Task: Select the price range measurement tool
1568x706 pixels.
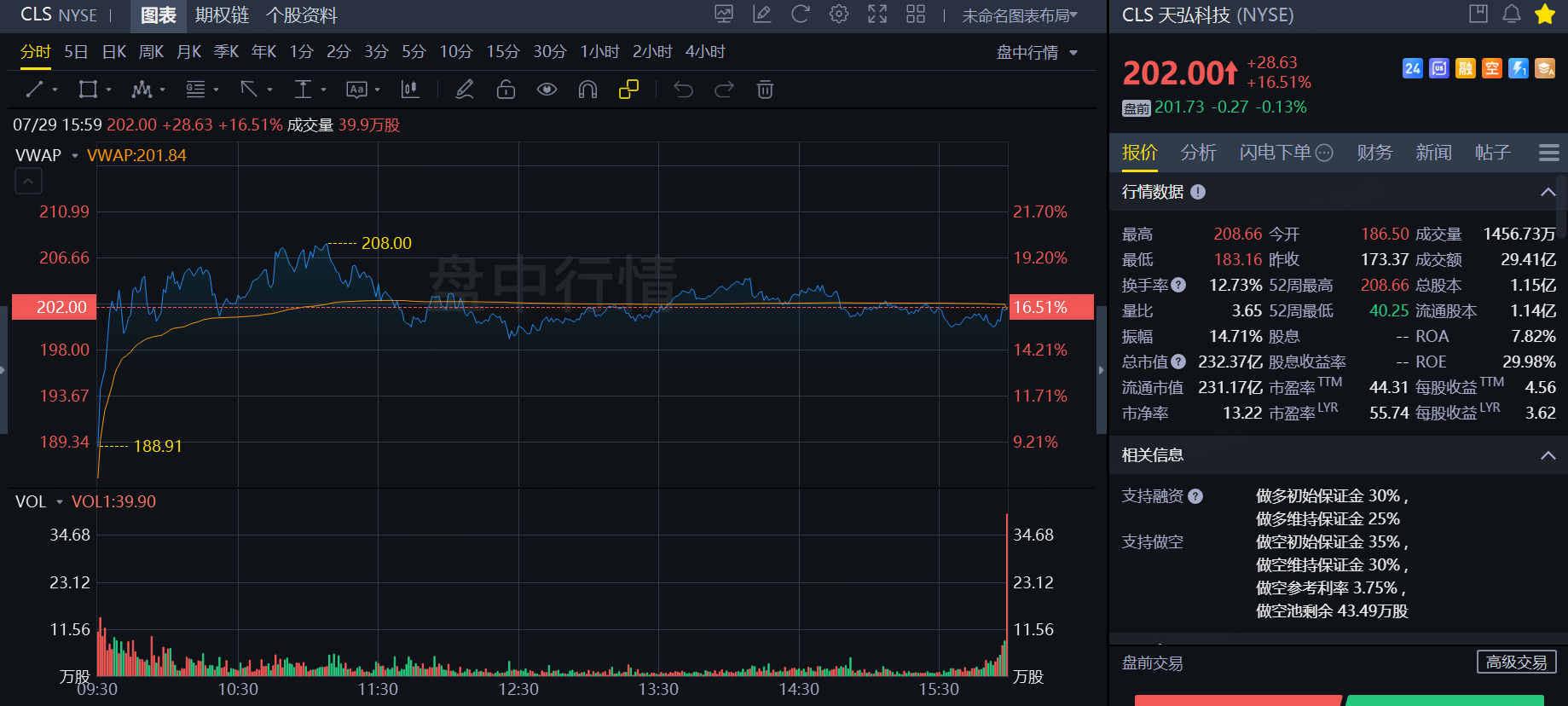Action: [303, 90]
